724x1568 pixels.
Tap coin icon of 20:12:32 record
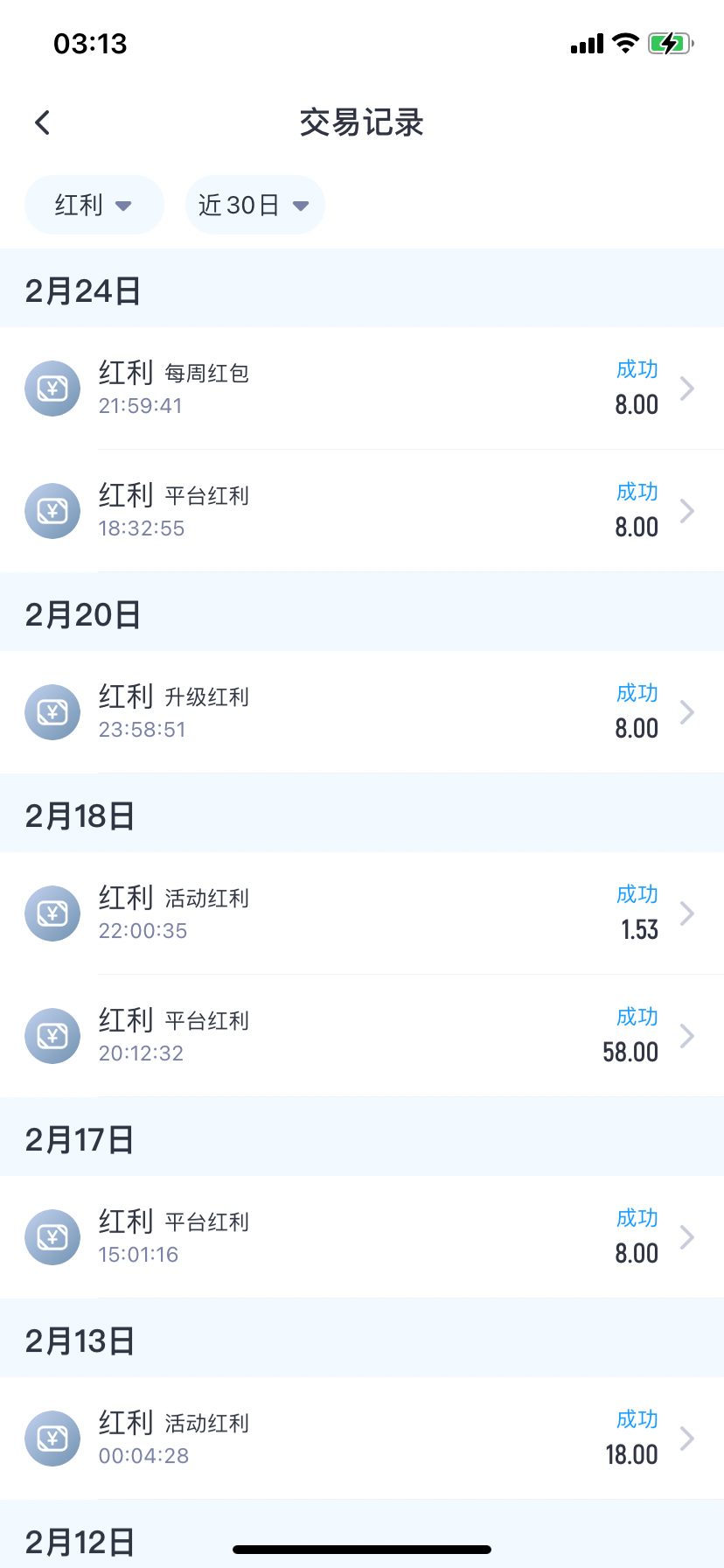pyautogui.click(x=52, y=1036)
